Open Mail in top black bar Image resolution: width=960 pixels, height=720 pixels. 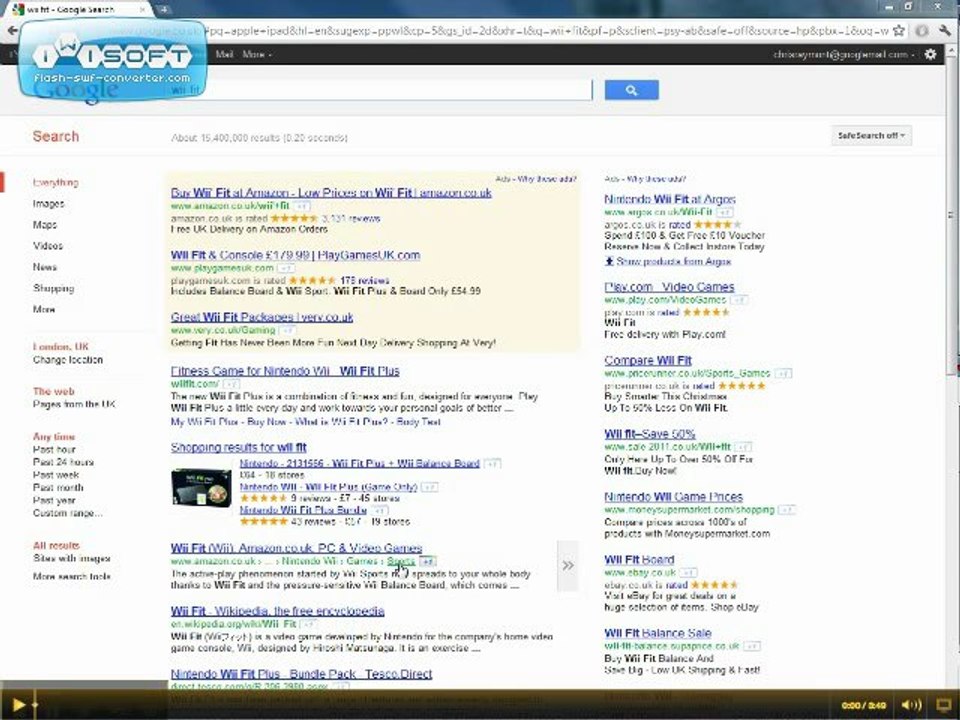pos(224,54)
